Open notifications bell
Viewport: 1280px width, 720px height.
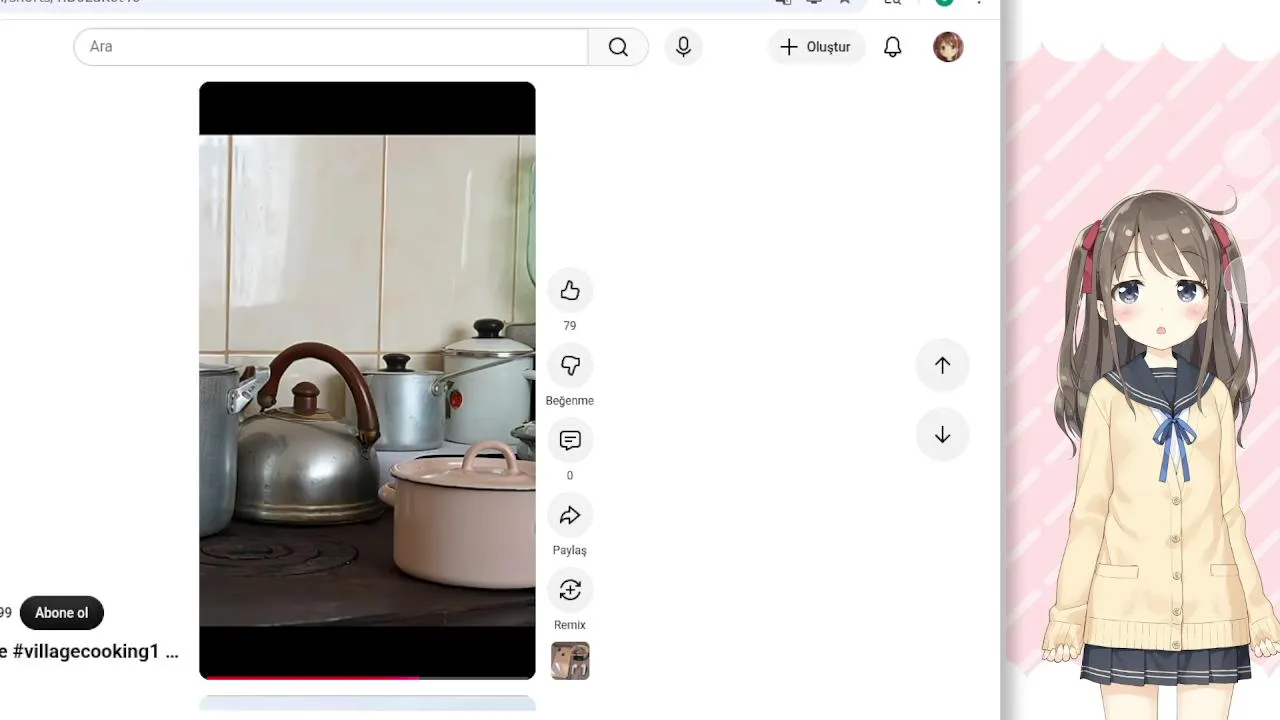click(x=893, y=47)
